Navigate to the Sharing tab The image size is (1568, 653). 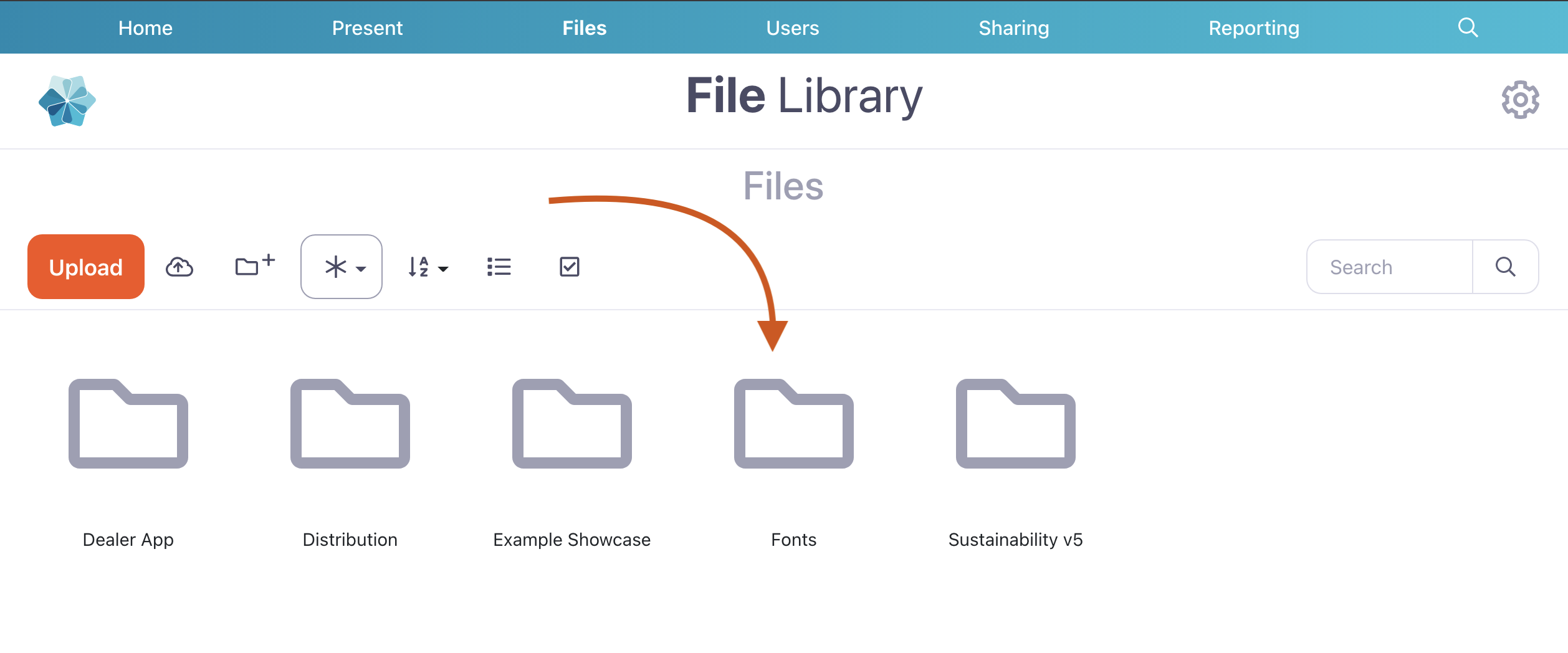pyautogui.click(x=1014, y=27)
